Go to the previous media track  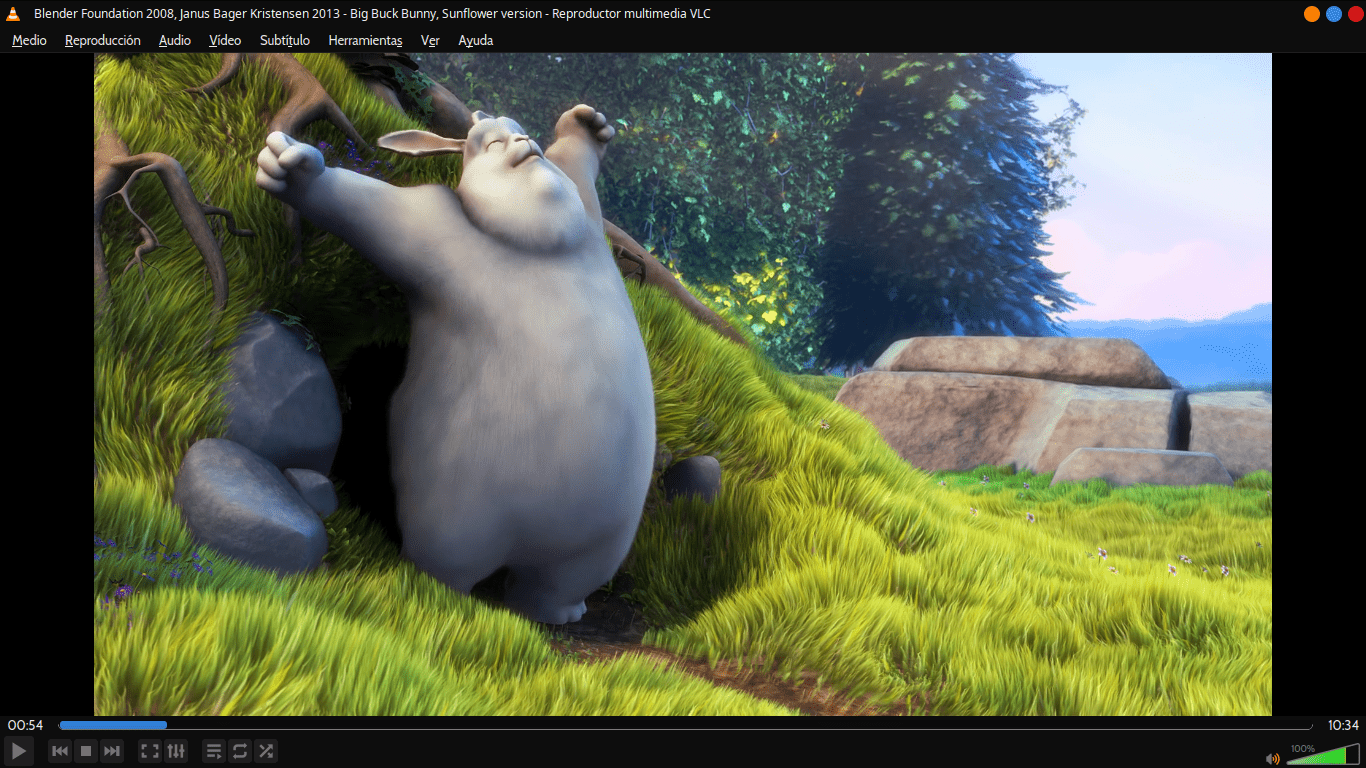60,751
